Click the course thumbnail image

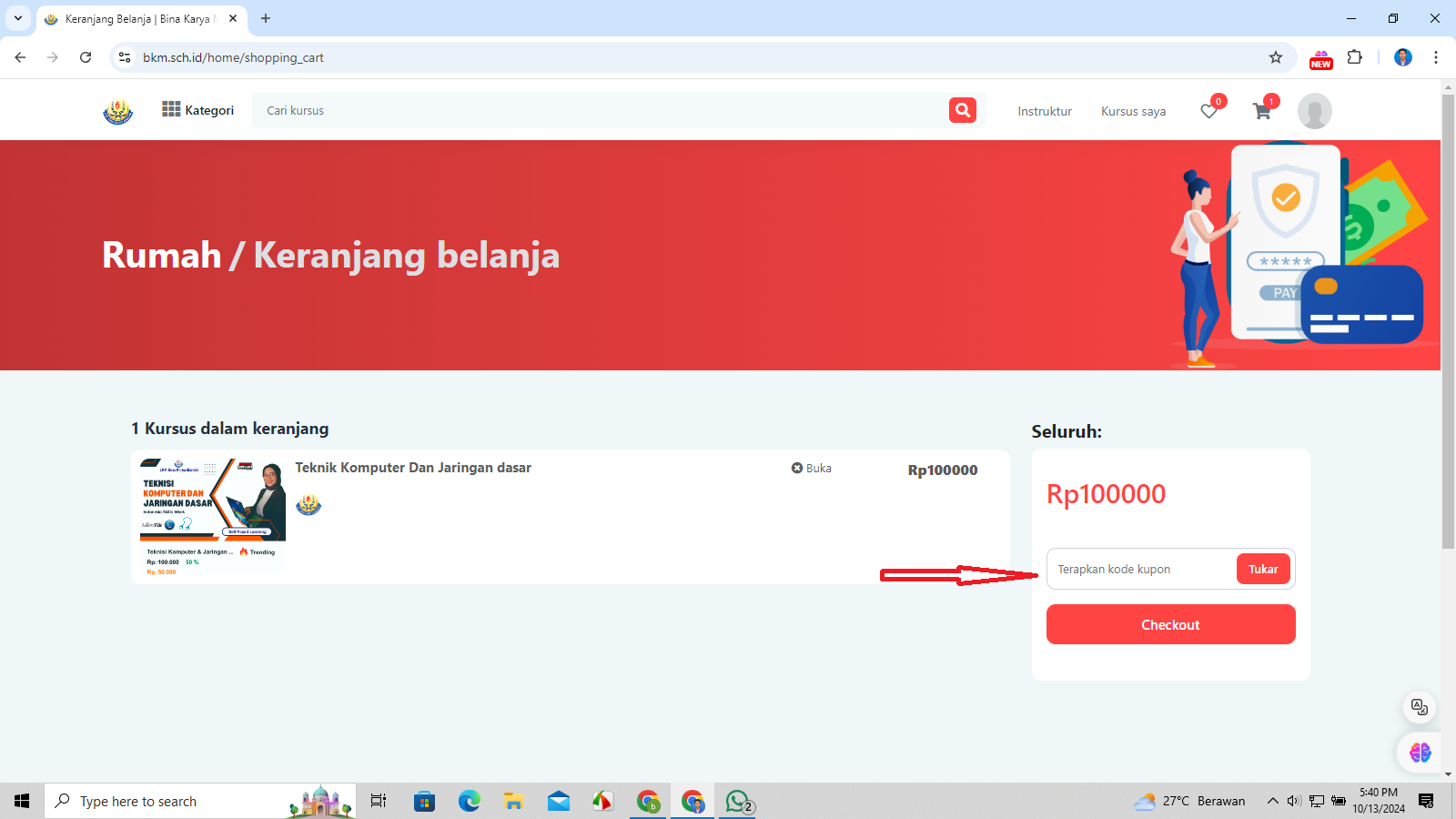pos(212,516)
